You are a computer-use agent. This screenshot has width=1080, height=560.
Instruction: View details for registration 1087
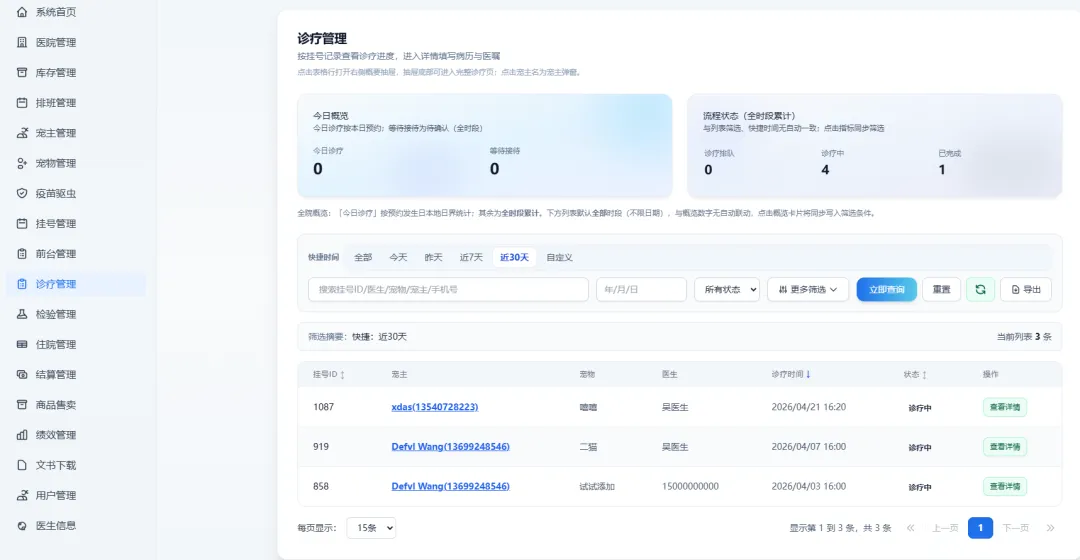click(x=1005, y=407)
